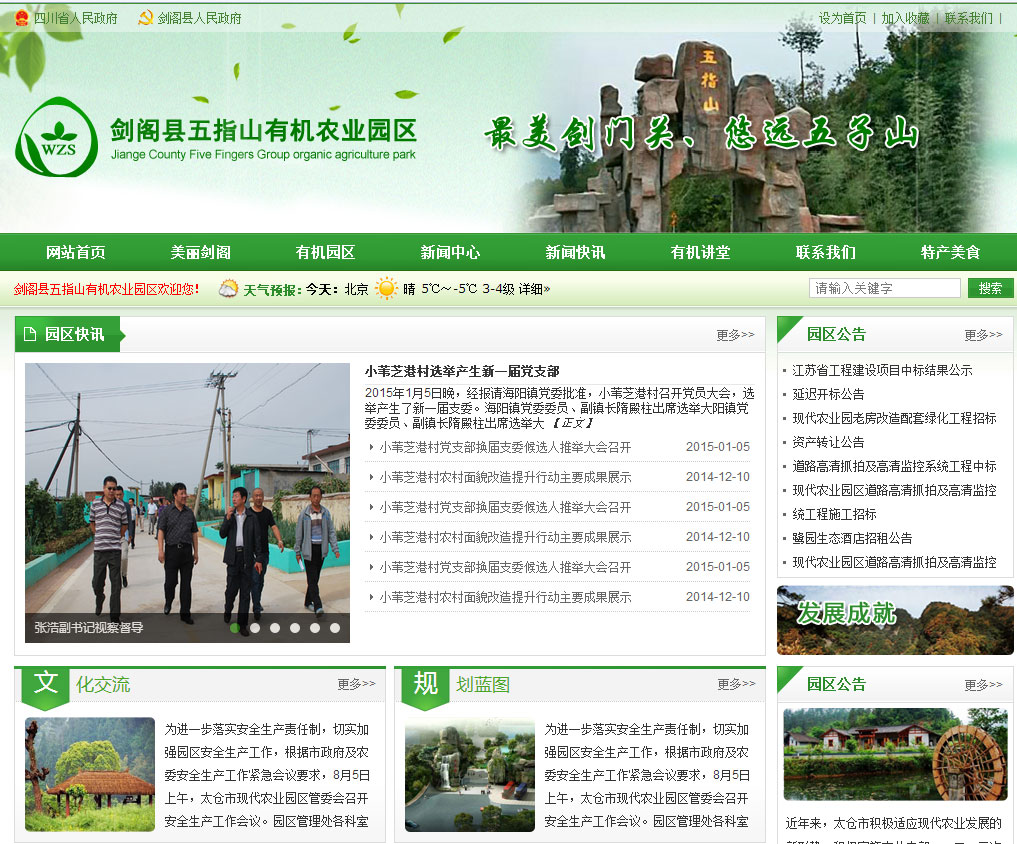Open announcement 江苏省工程建设项目中标结果公示
The height and width of the screenshot is (844, 1017).
882,370
